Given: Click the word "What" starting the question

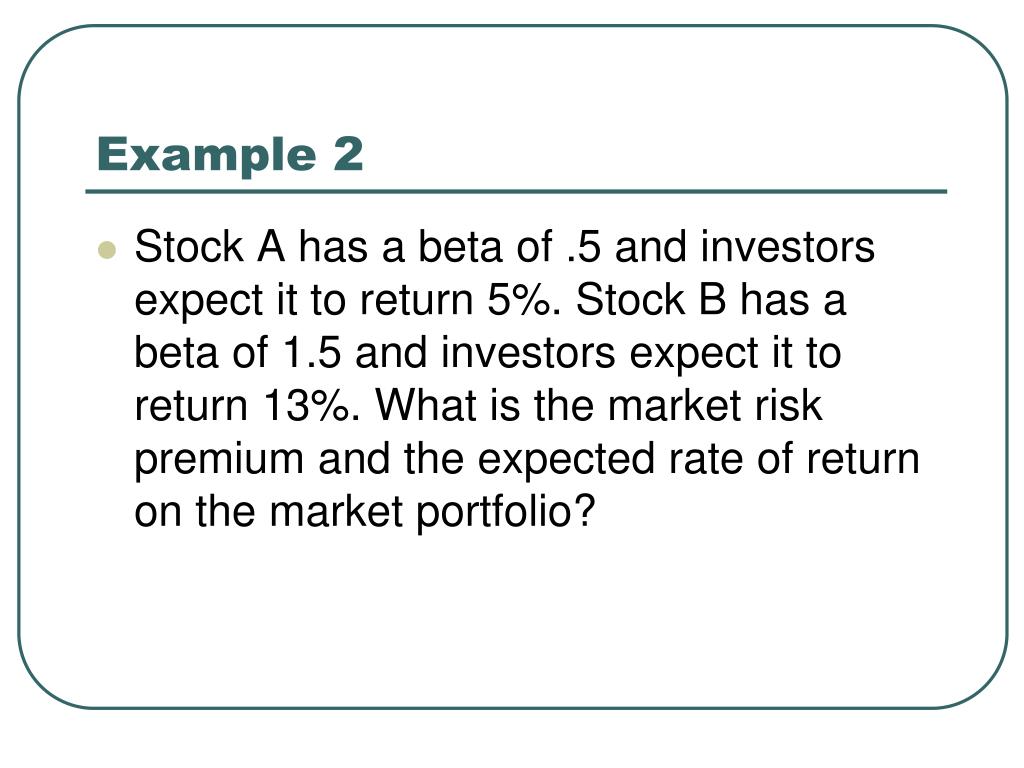Looking at the screenshot, I should [425, 406].
